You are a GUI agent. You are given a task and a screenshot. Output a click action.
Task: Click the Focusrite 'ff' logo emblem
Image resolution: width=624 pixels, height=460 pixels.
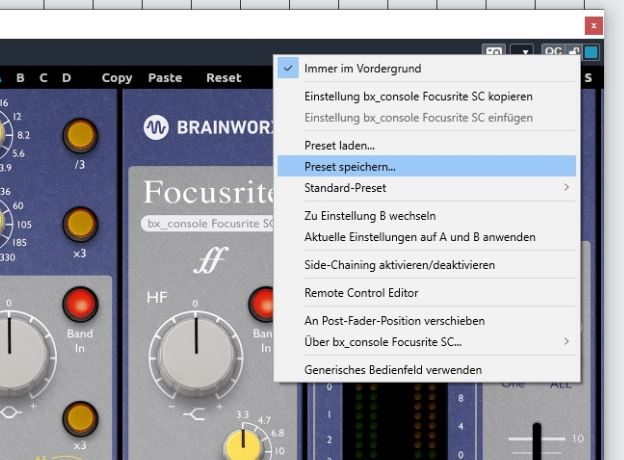211,259
